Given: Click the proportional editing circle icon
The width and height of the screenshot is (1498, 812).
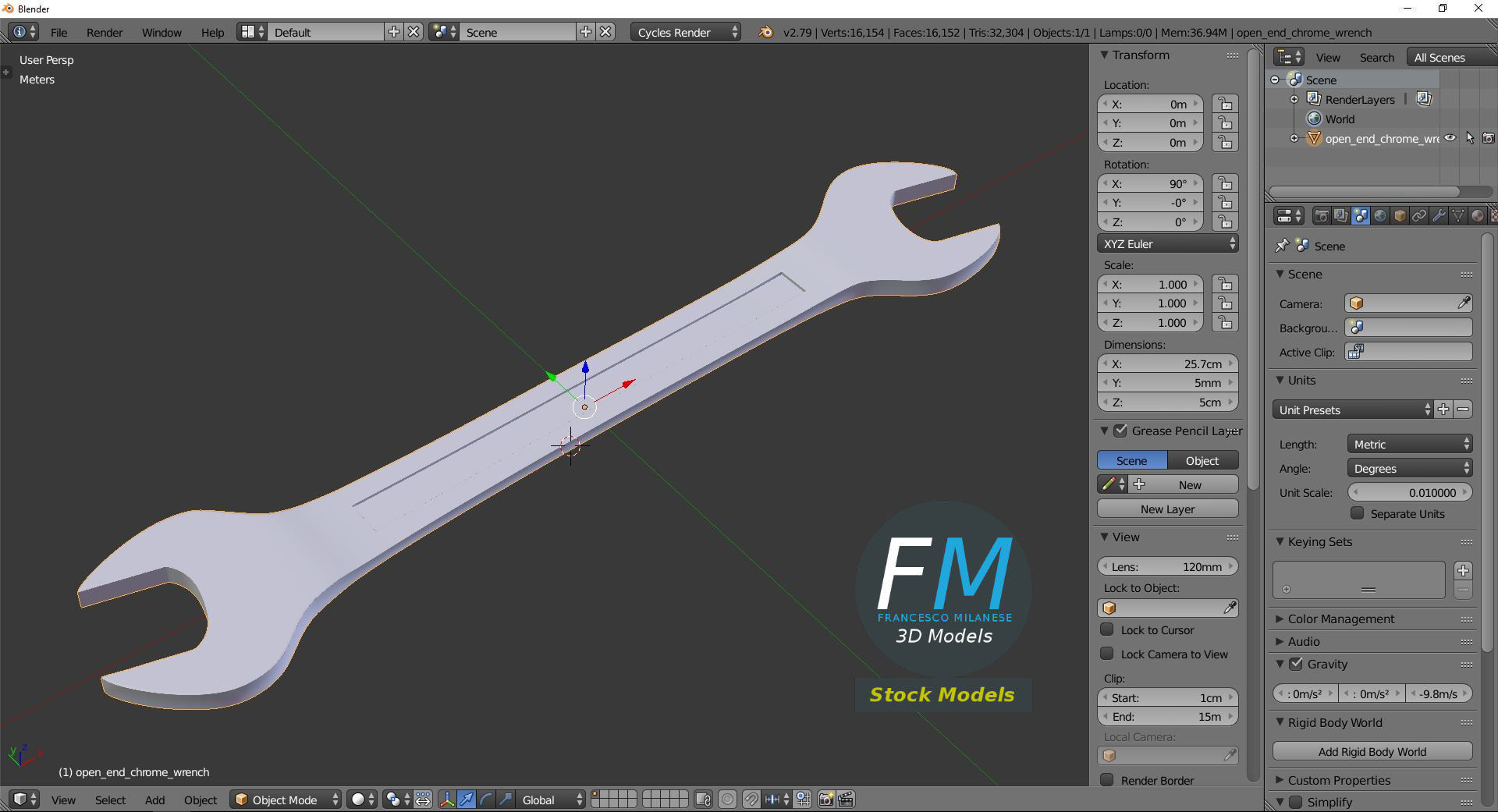Looking at the screenshot, I should pyautogui.click(x=727, y=799).
